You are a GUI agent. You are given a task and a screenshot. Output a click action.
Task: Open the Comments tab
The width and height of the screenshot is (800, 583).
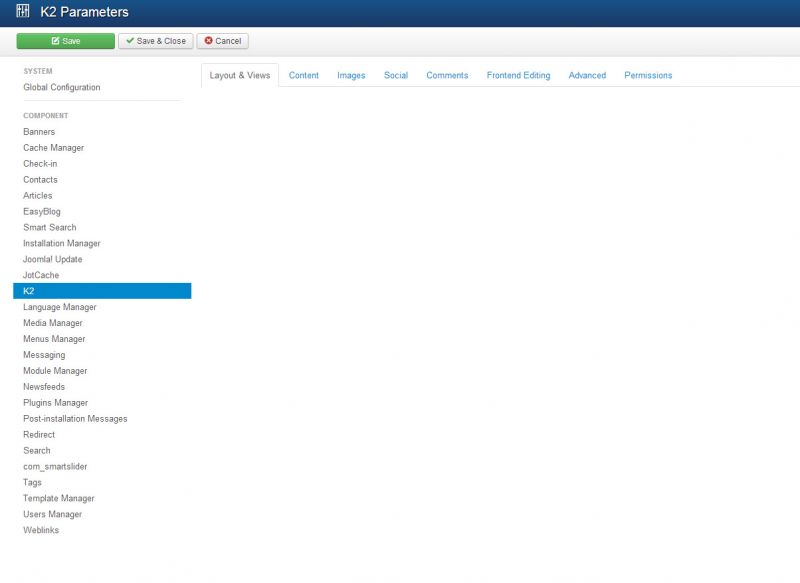(447, 75)
